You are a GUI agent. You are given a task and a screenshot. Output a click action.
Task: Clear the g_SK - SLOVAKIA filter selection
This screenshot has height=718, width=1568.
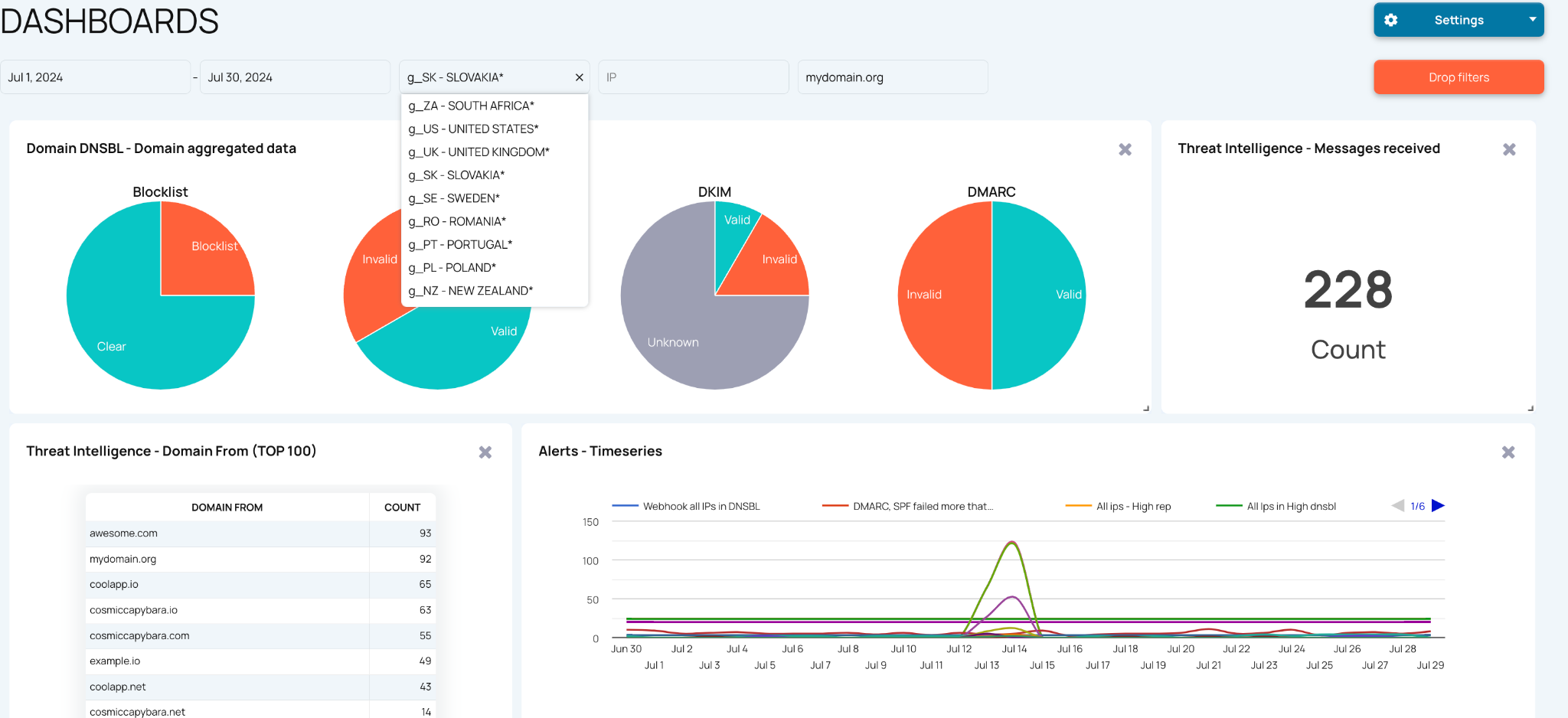(580, 77)
